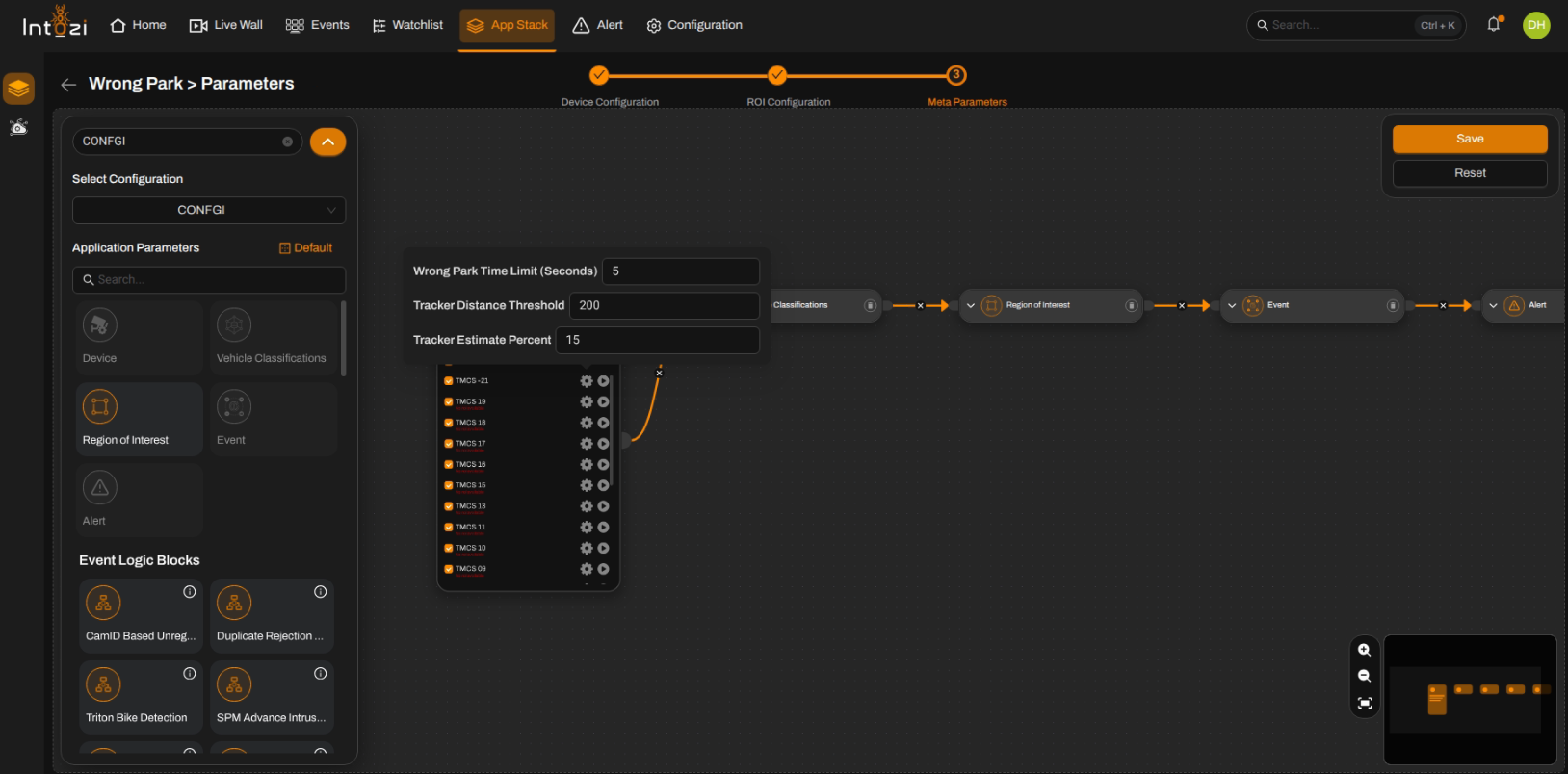Image resolution: width=1568 pixels, height=774 pixels.
Task: Open the Watchlist menu
Action: click(407, 25)
